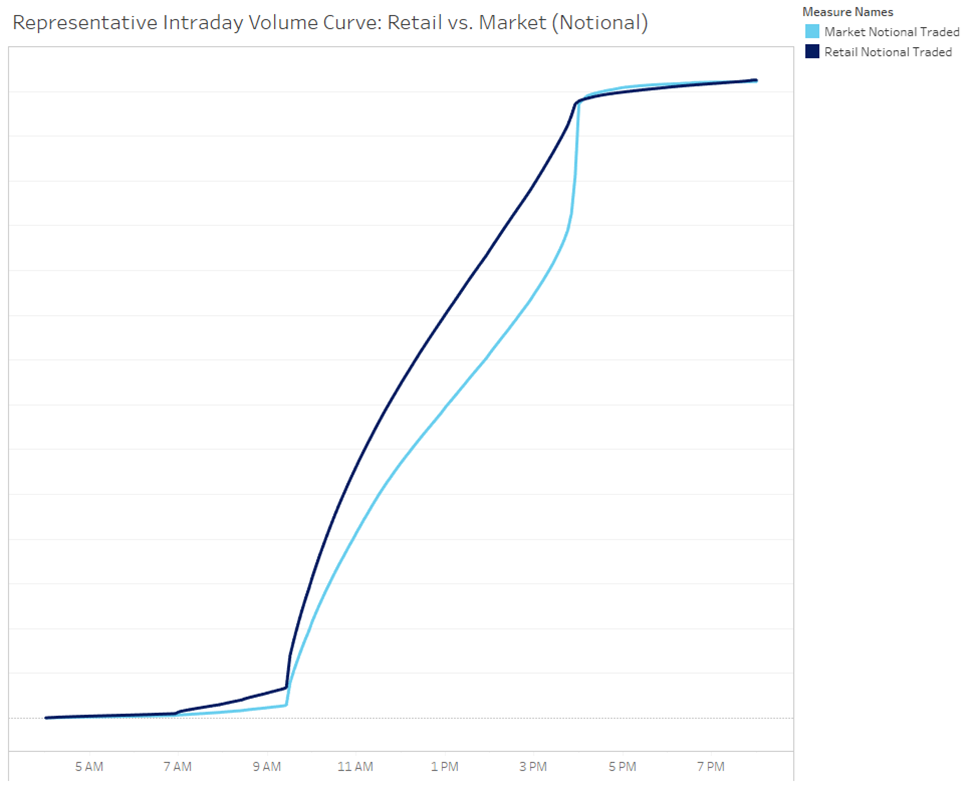Click the 3 PM axis label

533,767
